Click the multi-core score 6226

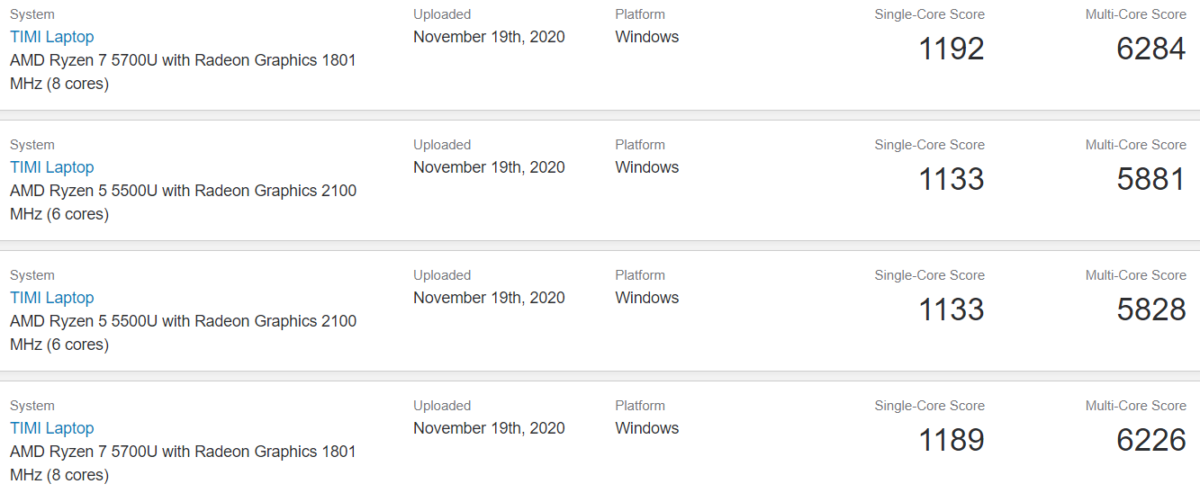pos(1151,440)
